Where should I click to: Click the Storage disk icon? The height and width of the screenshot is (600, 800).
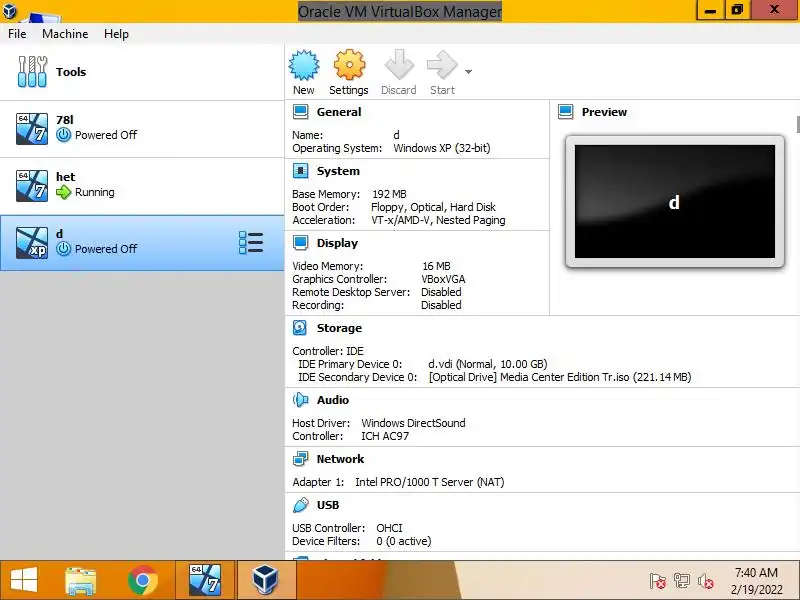coord(300,328)
